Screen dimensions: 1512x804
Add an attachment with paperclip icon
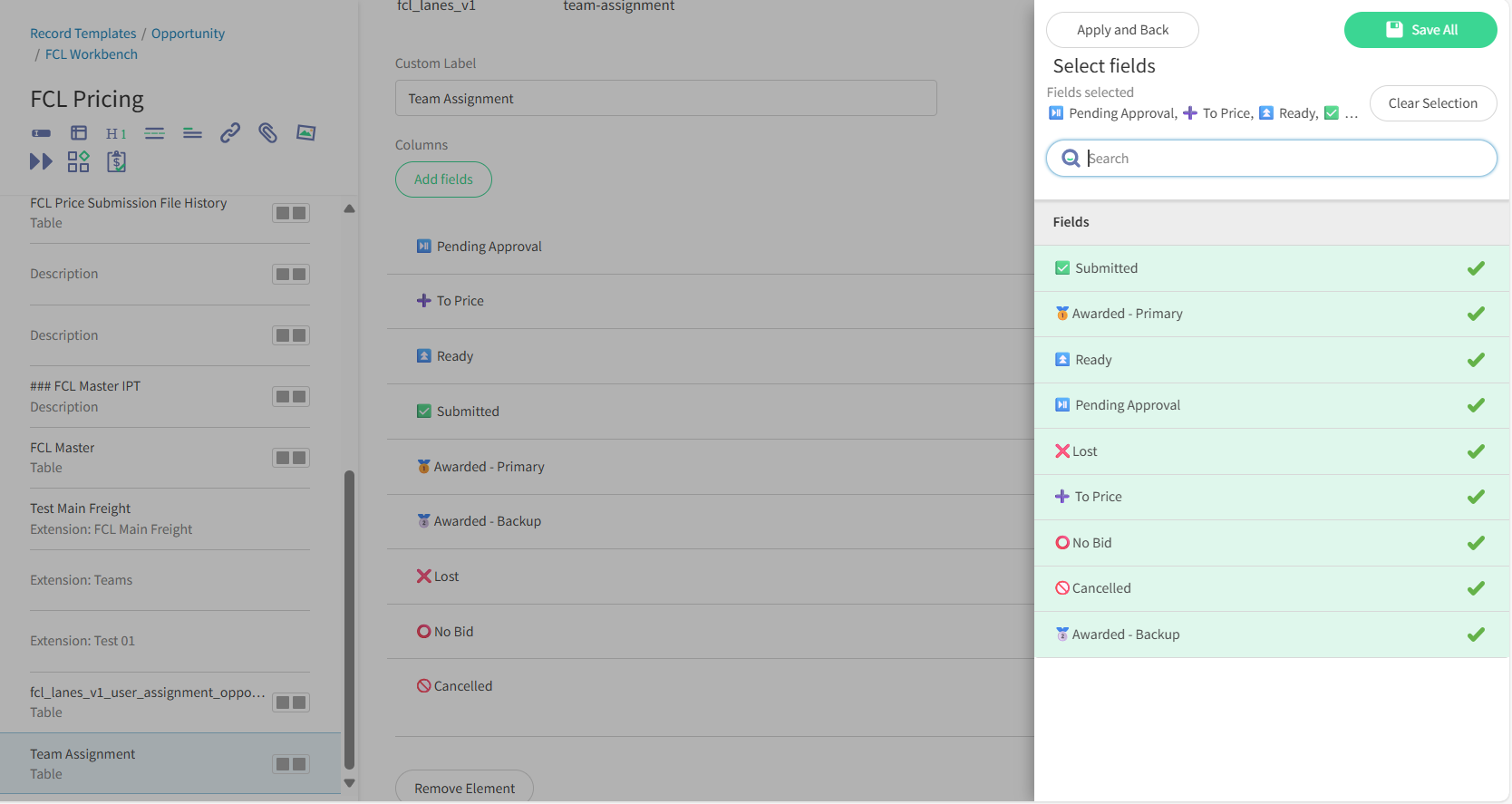coord(267,133)
